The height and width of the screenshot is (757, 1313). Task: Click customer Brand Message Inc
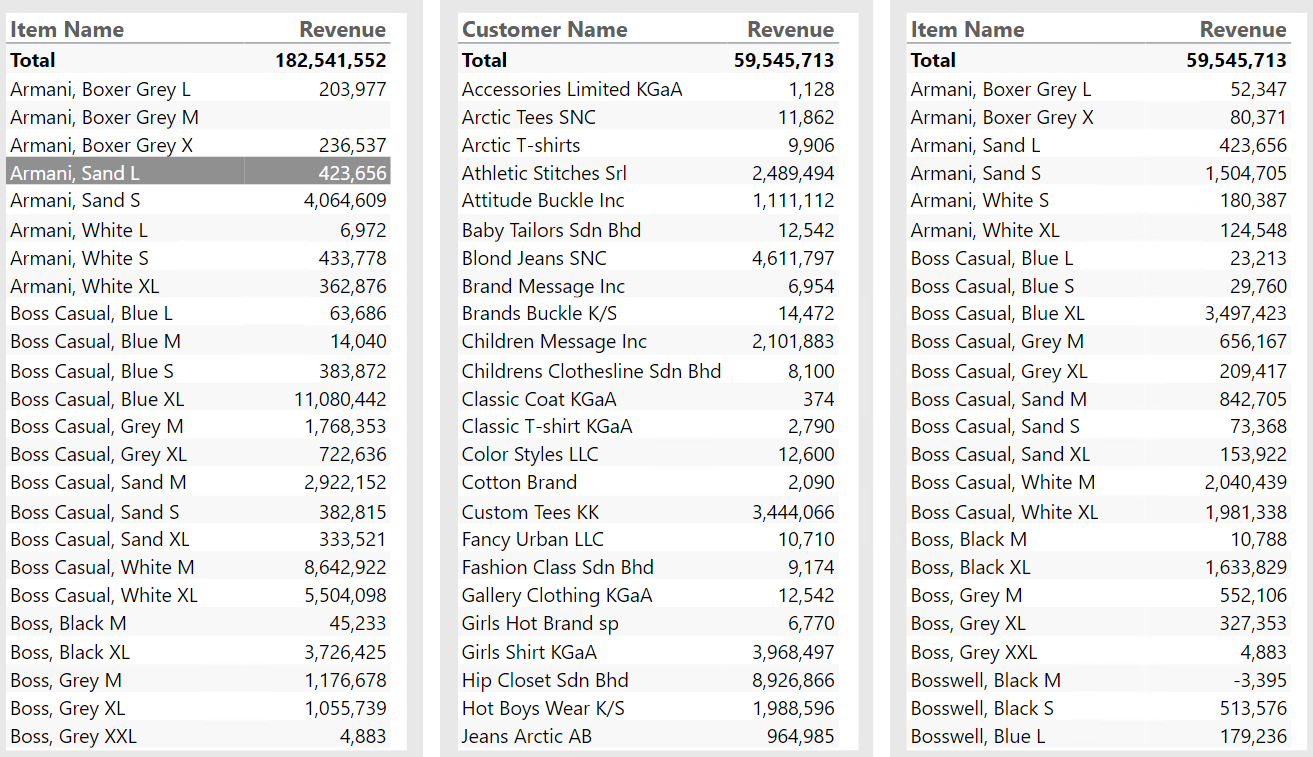tap(543, 286)
